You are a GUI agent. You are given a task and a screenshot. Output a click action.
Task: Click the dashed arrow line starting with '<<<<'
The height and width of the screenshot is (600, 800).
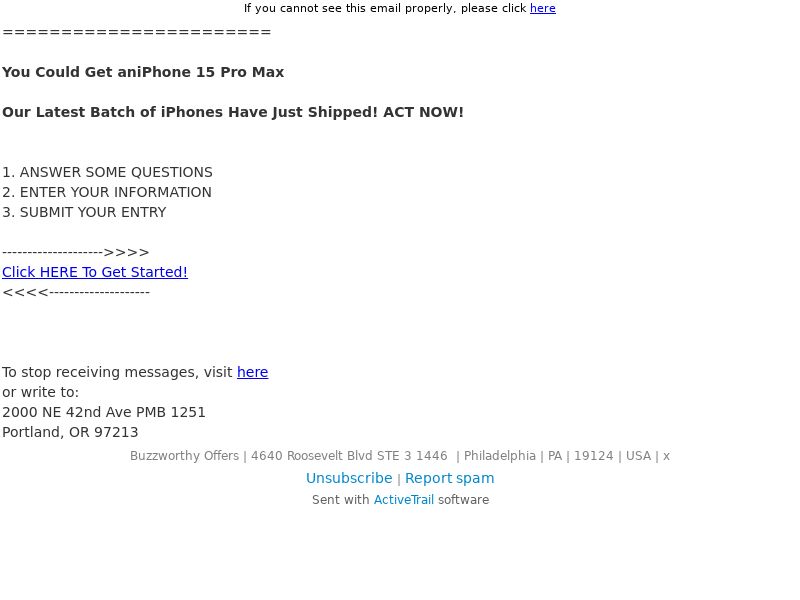click(76, 292)
